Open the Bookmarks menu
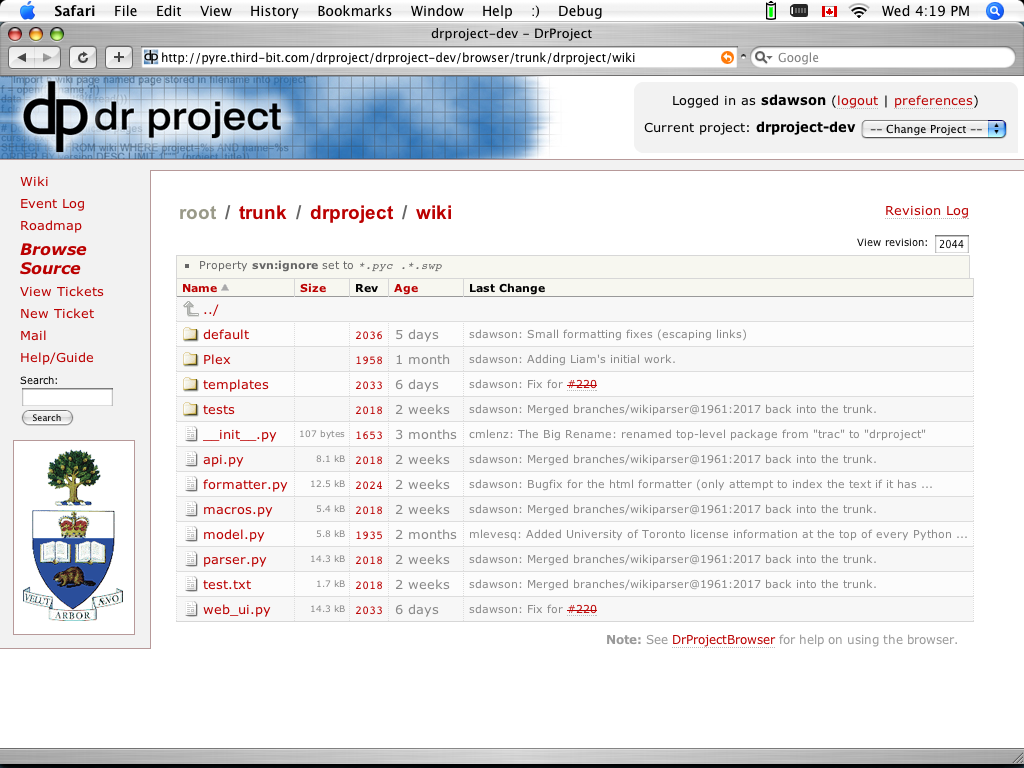 click(x=355, y=11)
